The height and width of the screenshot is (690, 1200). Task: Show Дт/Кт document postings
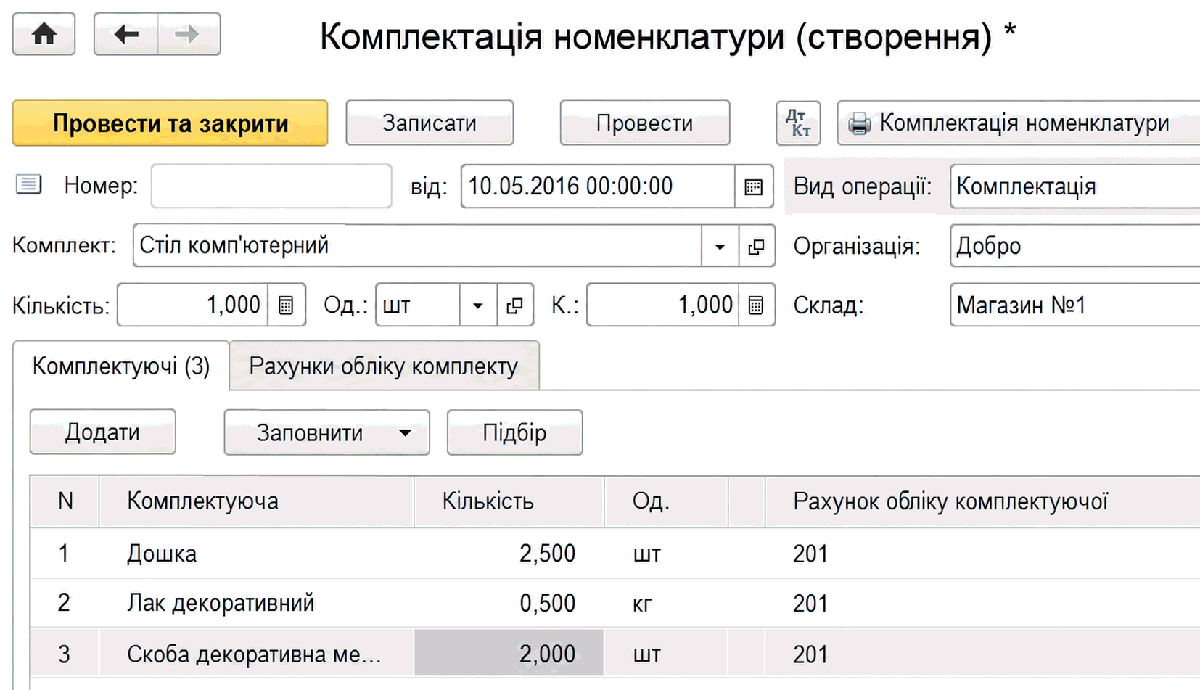(x=798, y=123)
